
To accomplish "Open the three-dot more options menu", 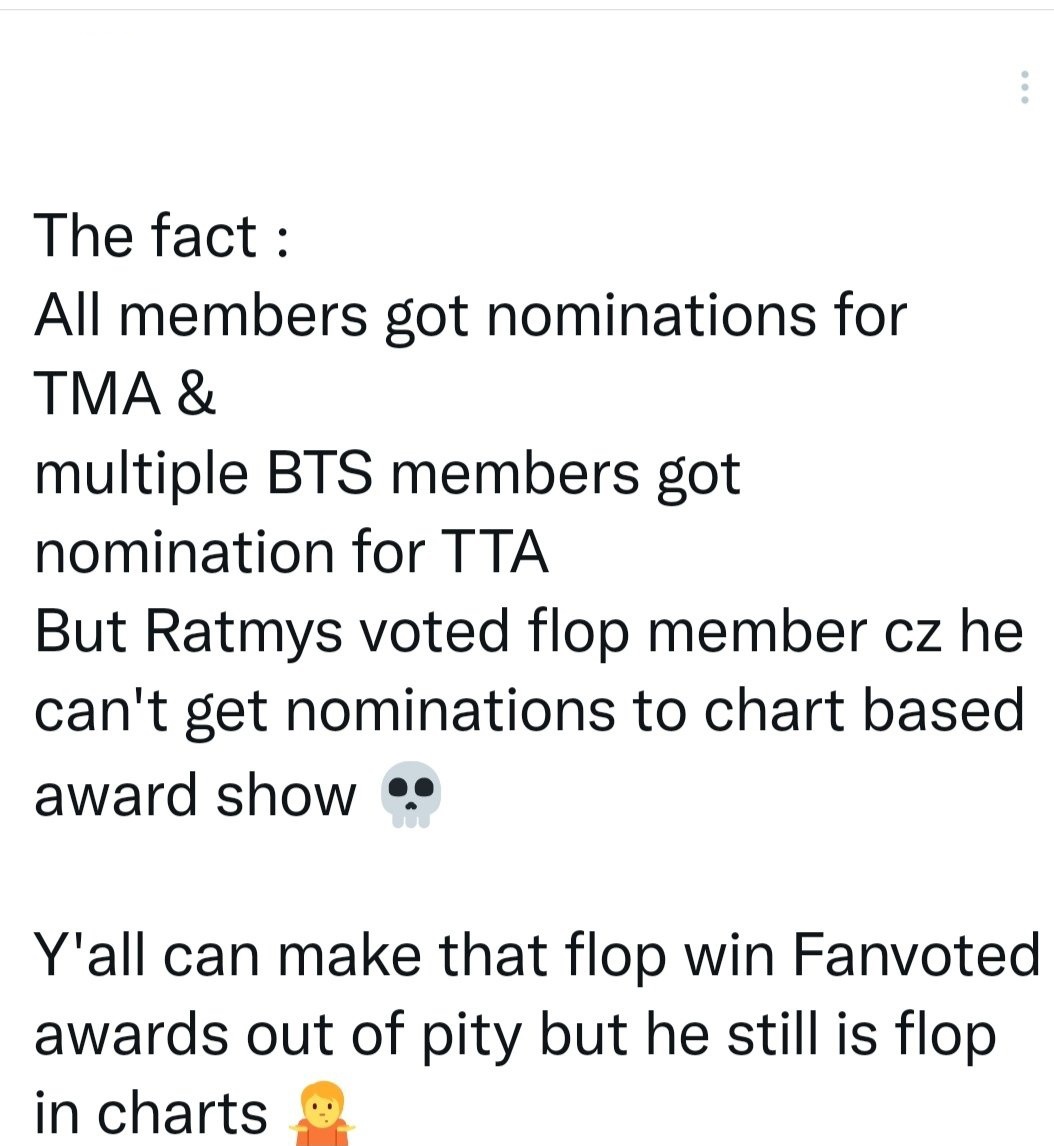I will click(x=1023, y=87).
